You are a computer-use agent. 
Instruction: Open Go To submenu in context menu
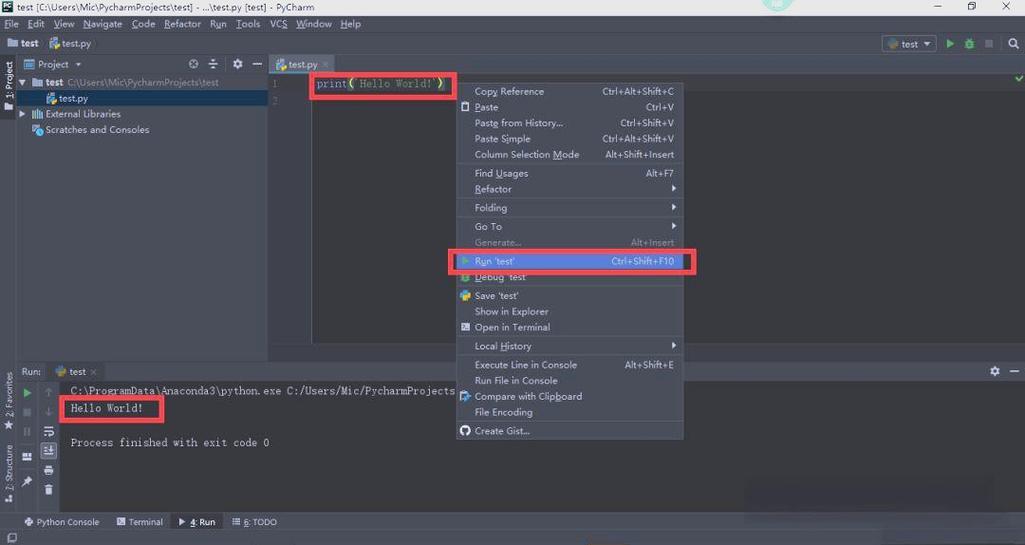[x=569, y=226]
